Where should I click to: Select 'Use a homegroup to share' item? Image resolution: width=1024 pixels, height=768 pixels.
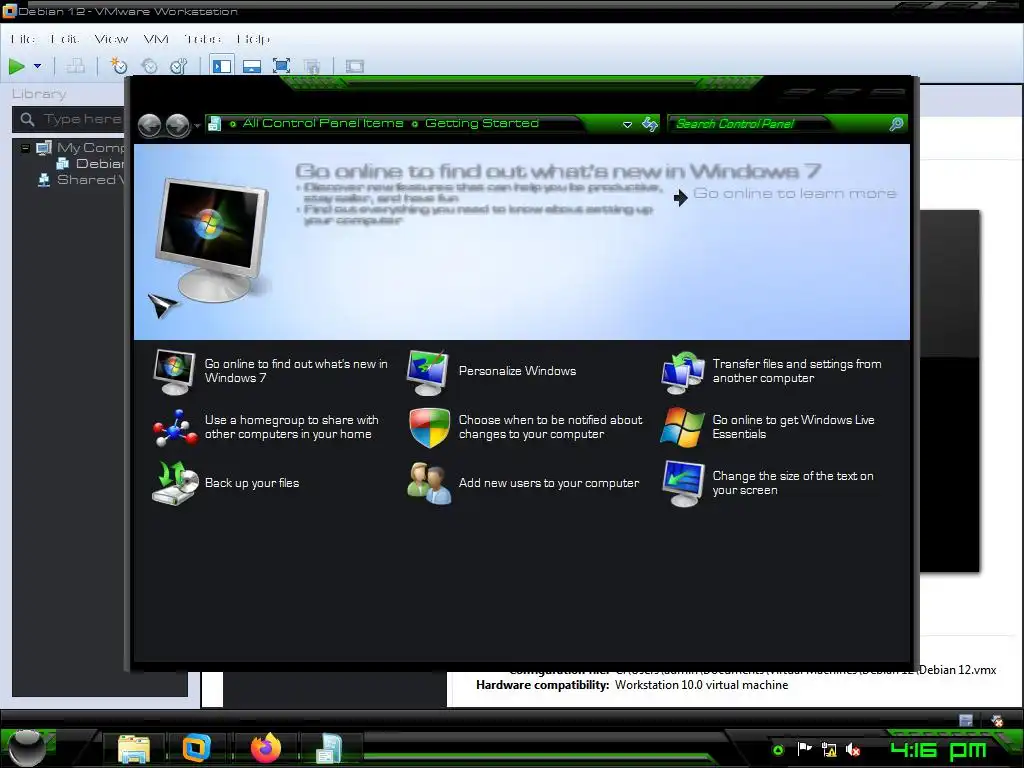pyautogui.click(x=266, y=427)
